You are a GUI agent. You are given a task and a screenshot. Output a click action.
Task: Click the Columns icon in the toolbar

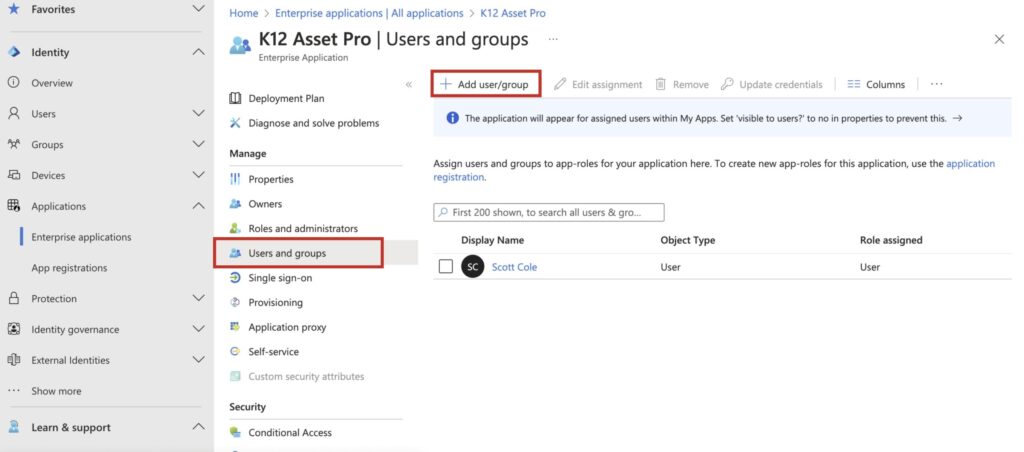pyautogui.click(x=854, y=85)
